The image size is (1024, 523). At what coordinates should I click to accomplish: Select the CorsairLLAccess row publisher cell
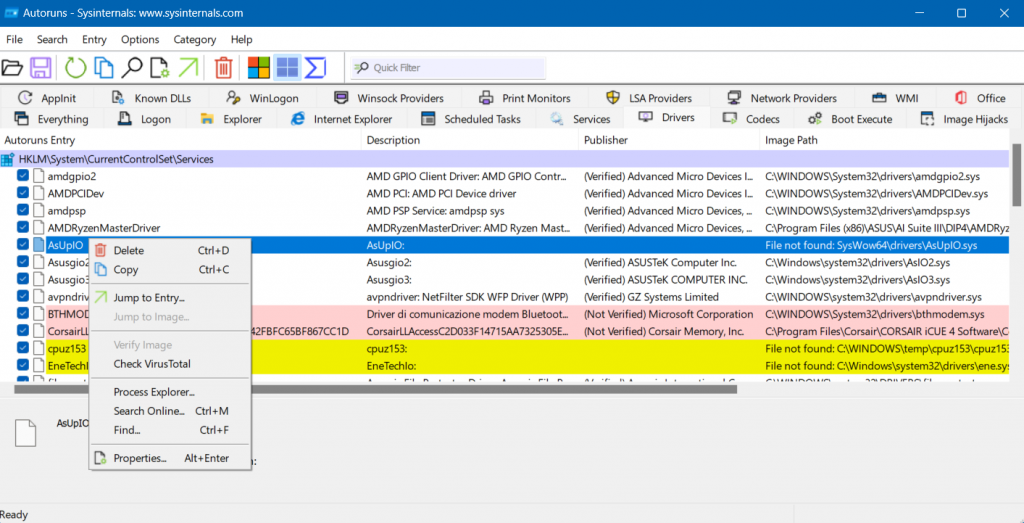[664, 330]
